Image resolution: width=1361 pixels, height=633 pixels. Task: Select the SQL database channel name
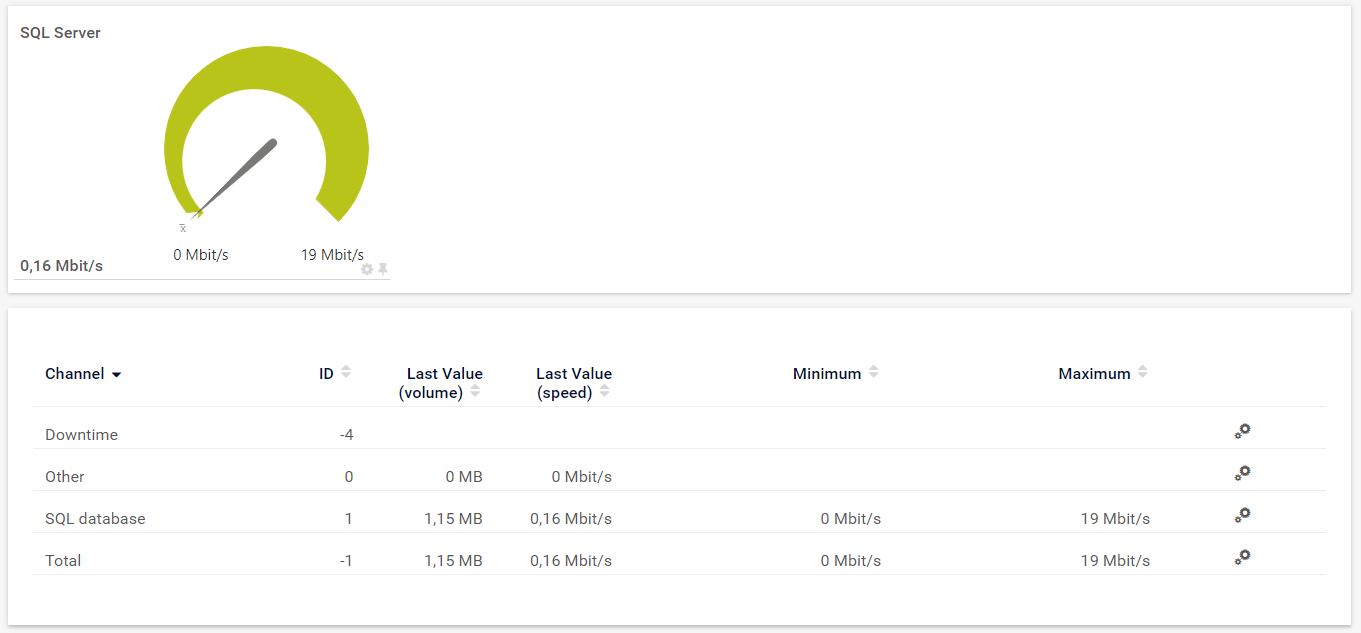click(95, 519)
